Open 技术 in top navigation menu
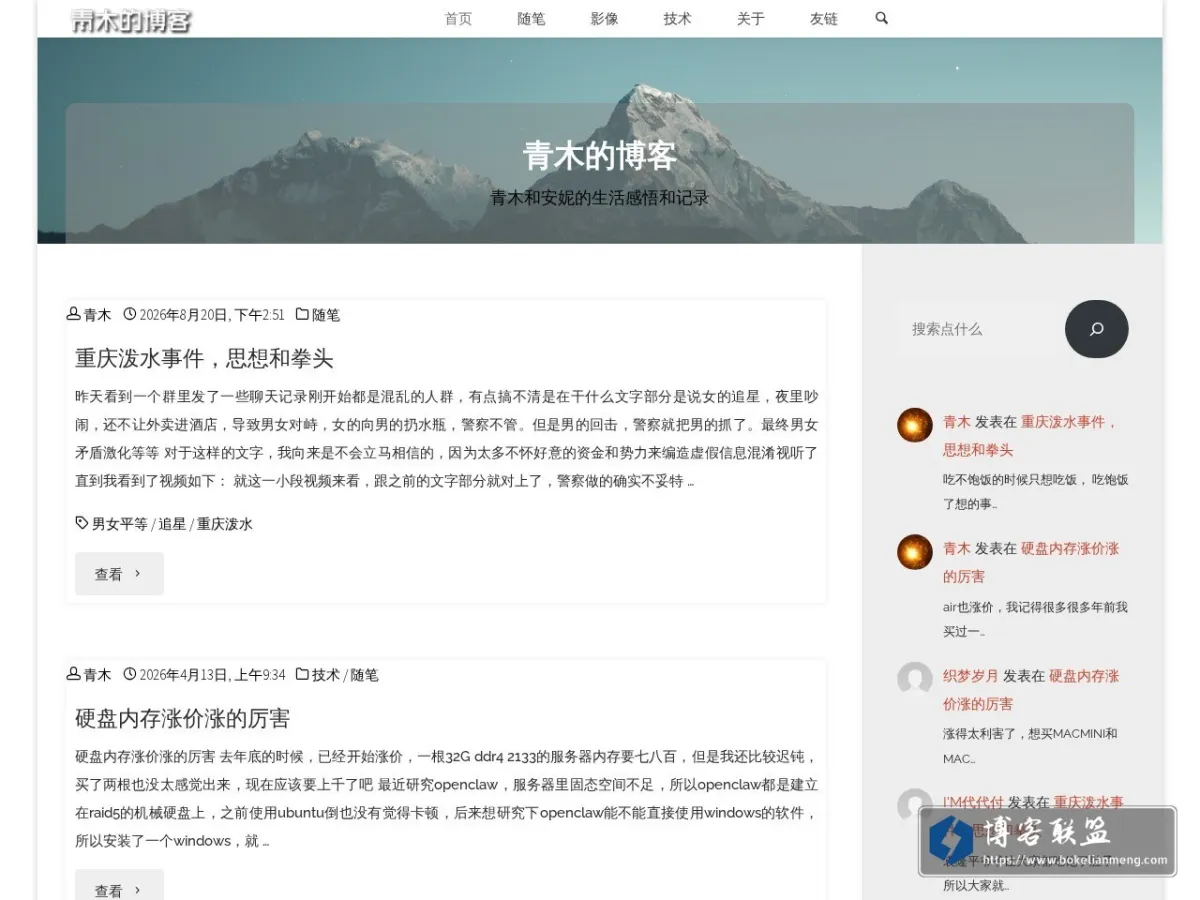 677,19
